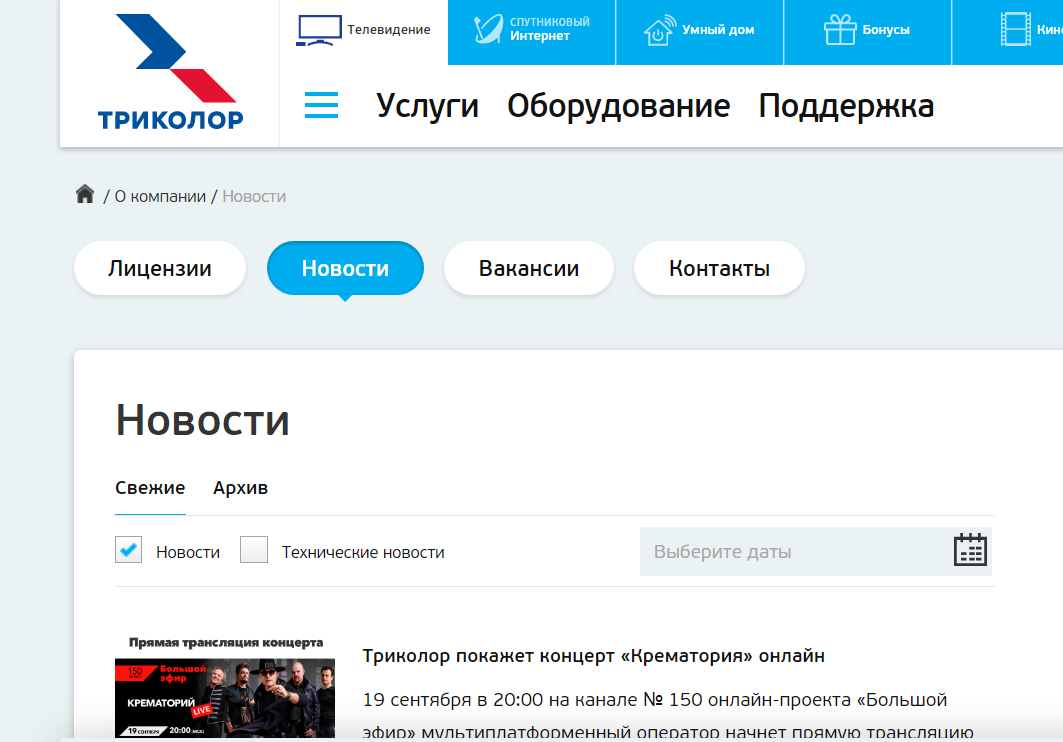Open the Вакансии pill button
The image size is (1063, 742).
tap(529, 268)
